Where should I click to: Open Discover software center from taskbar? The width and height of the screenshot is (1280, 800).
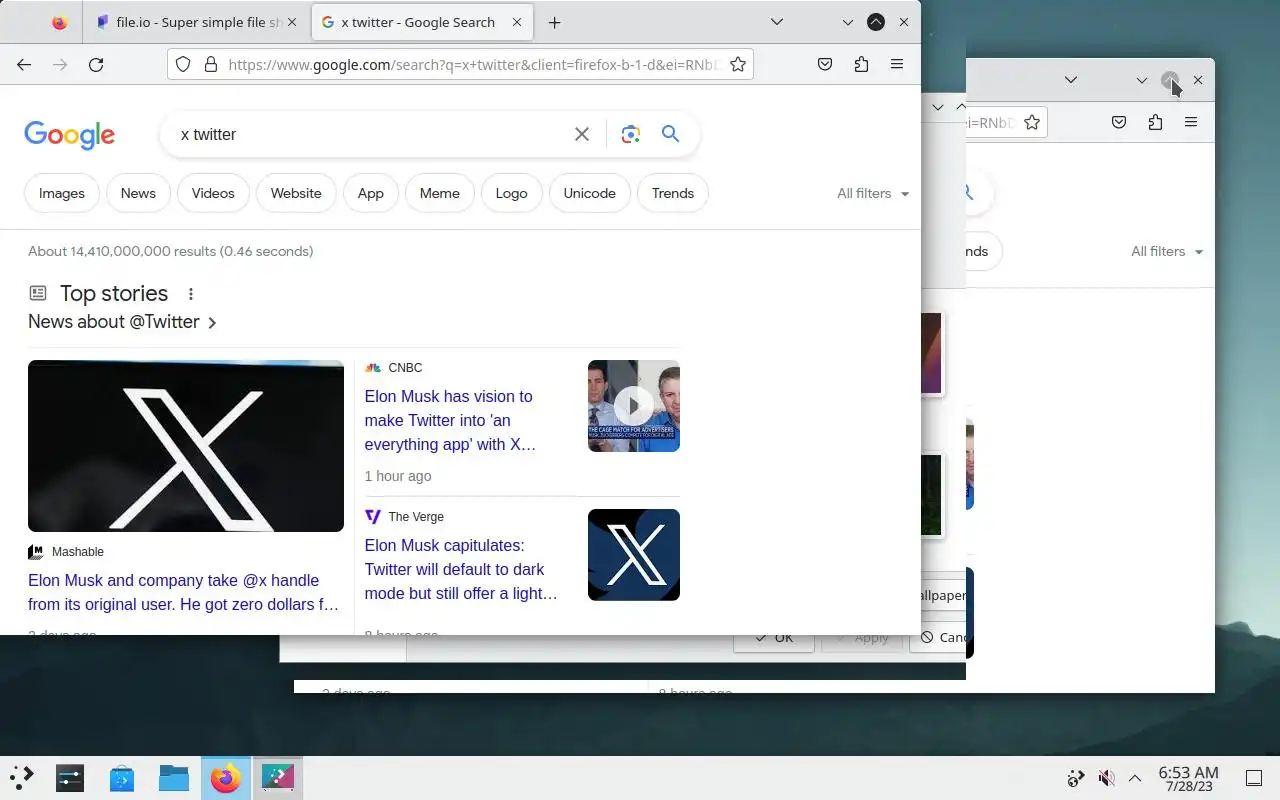pos(122,777)
